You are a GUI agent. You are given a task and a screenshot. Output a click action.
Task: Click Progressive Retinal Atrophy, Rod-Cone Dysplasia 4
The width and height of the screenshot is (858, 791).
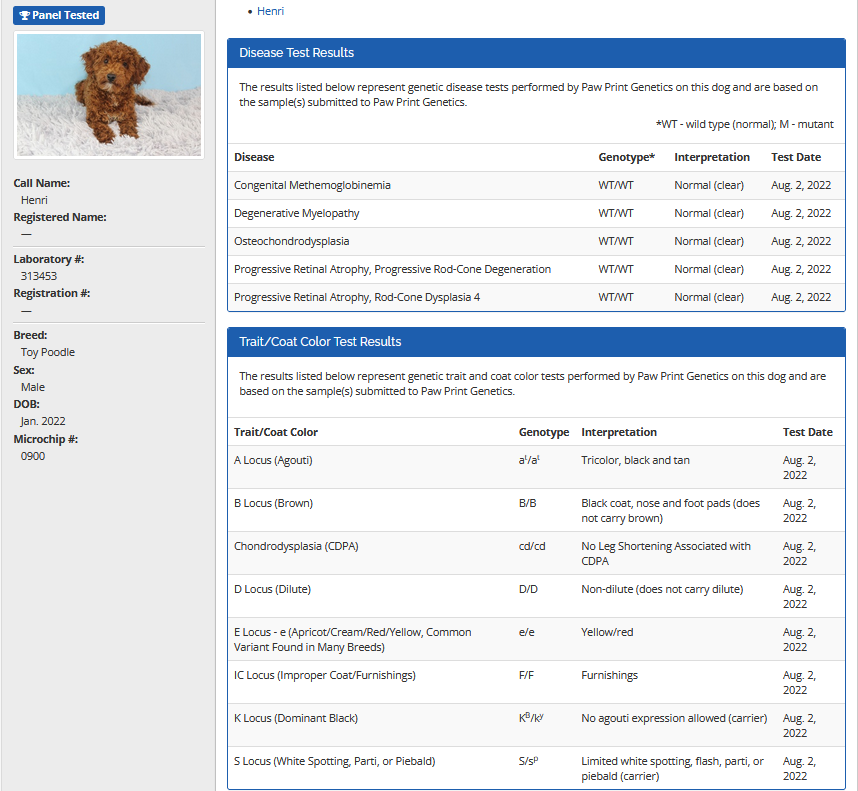[x=356, y=297]
